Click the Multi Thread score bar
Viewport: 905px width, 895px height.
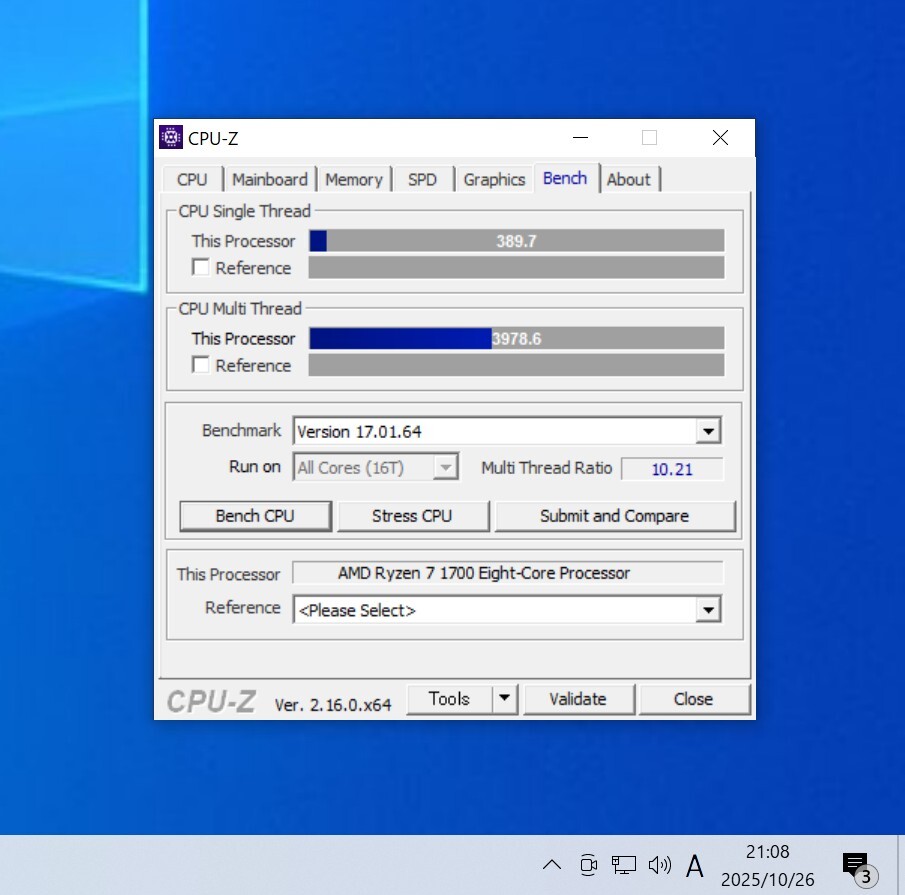(x=516, y=339)
